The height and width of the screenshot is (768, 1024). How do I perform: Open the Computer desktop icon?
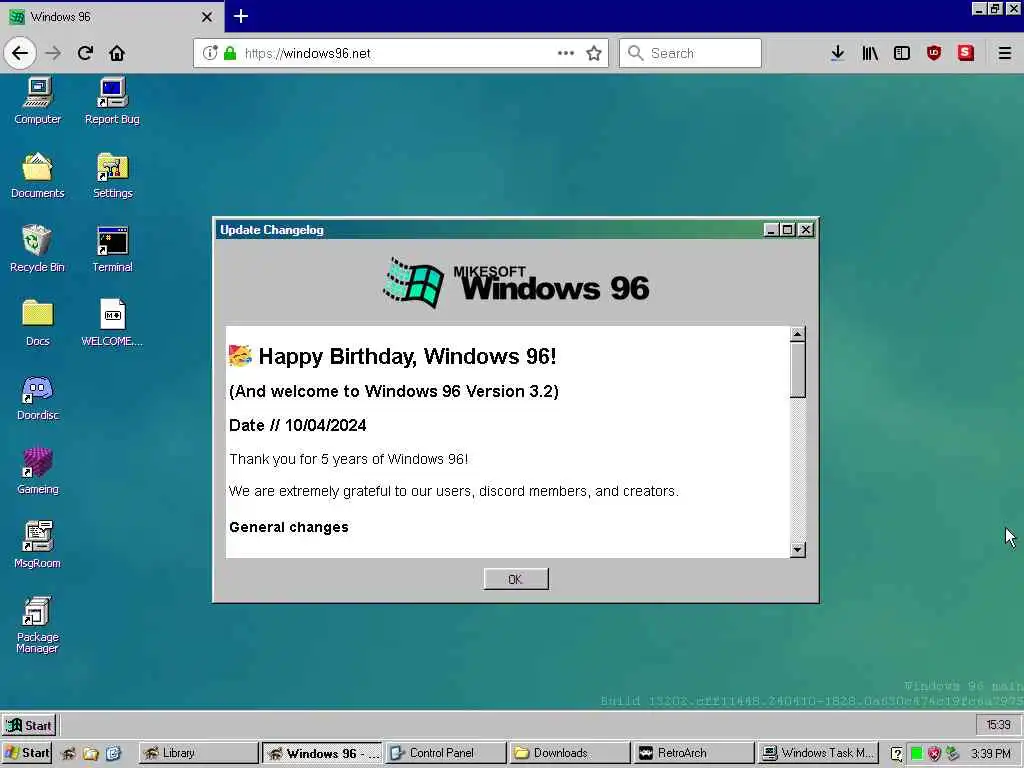tap(38, 101)
